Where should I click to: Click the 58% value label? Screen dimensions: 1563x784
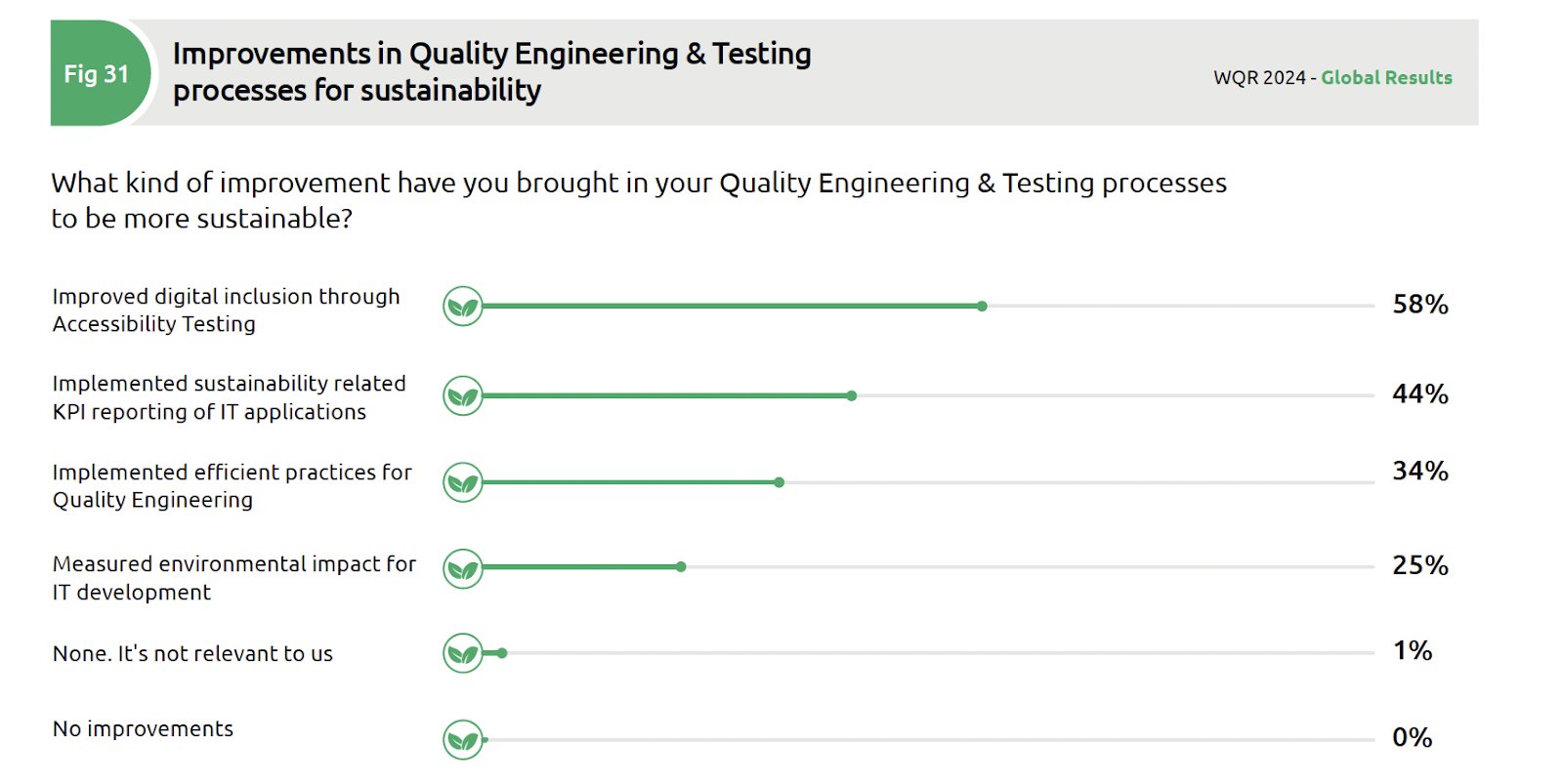(1419, 305)
